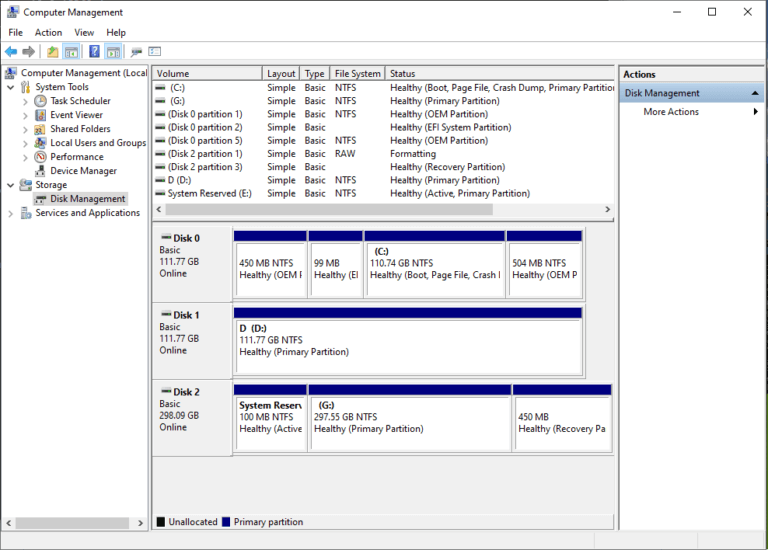The image size is (768, 550).
Task: Click More Actions in the Actions pane
Action: 671,112
